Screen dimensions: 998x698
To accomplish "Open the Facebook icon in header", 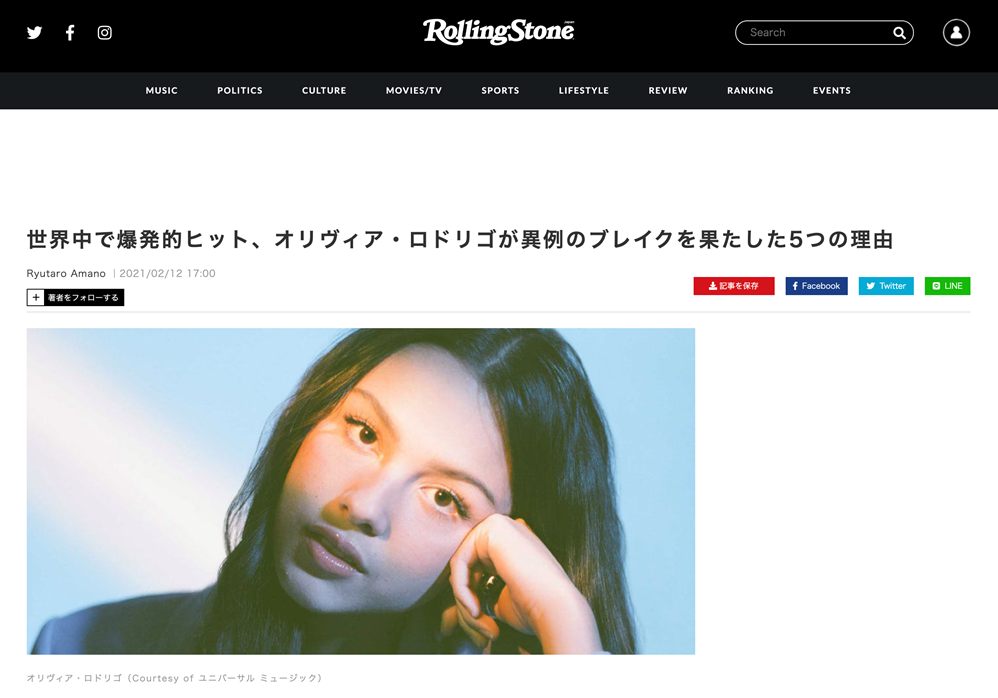I will 70,32.
